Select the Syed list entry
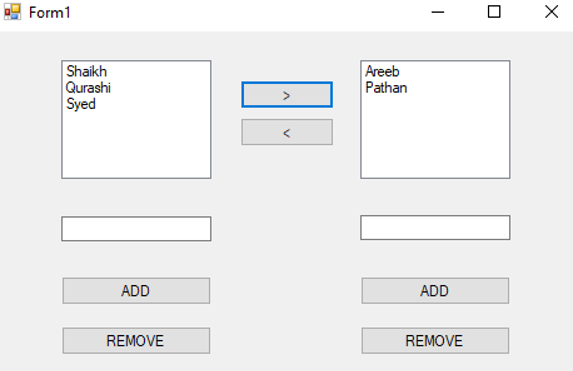 click(x=81, y=104)
